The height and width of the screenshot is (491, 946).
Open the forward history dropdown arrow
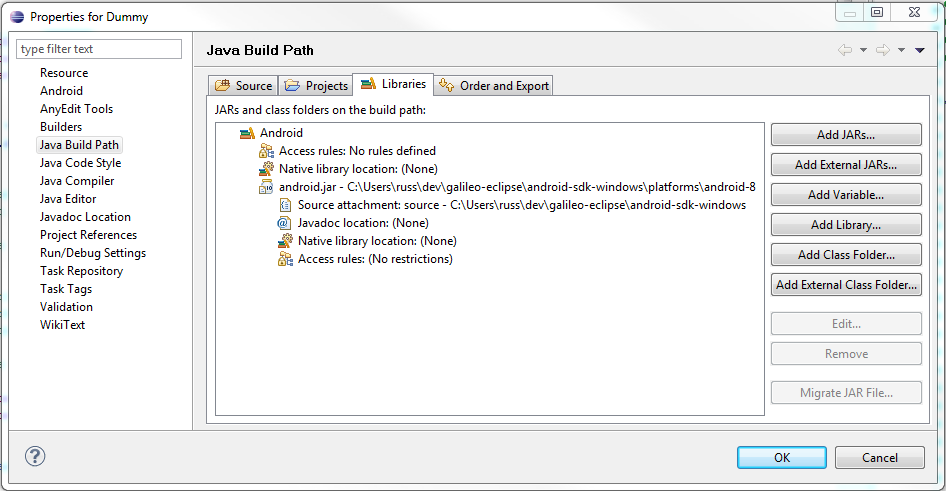pos(901,50)
